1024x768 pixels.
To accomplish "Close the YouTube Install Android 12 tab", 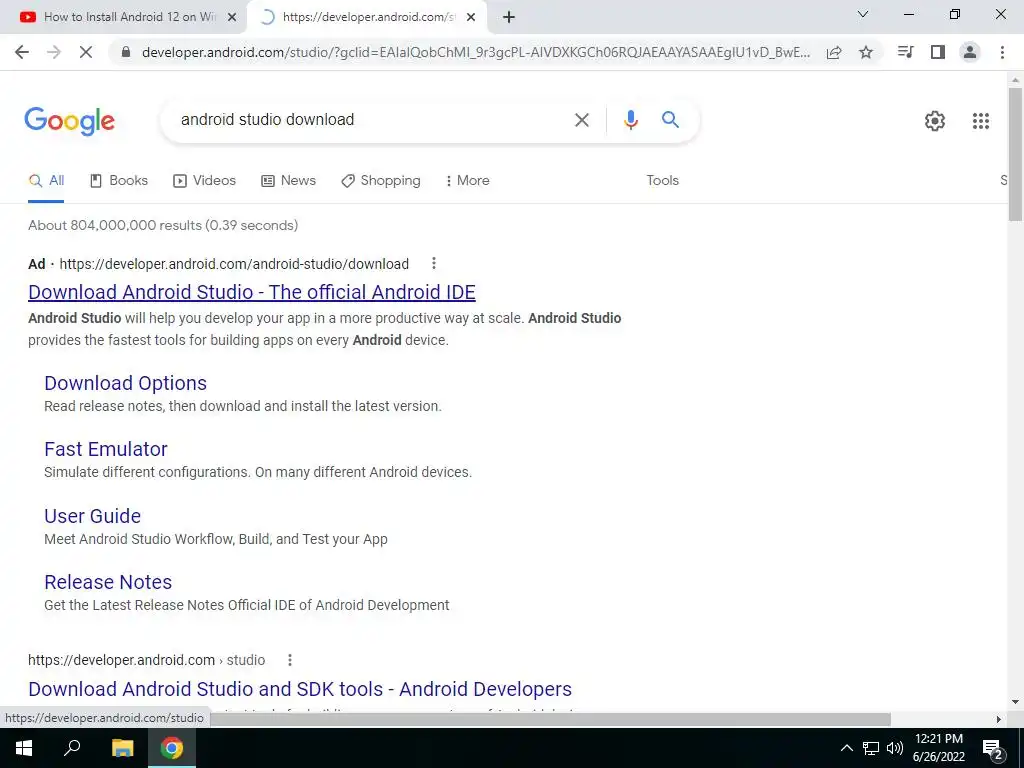I will point(231,18).
